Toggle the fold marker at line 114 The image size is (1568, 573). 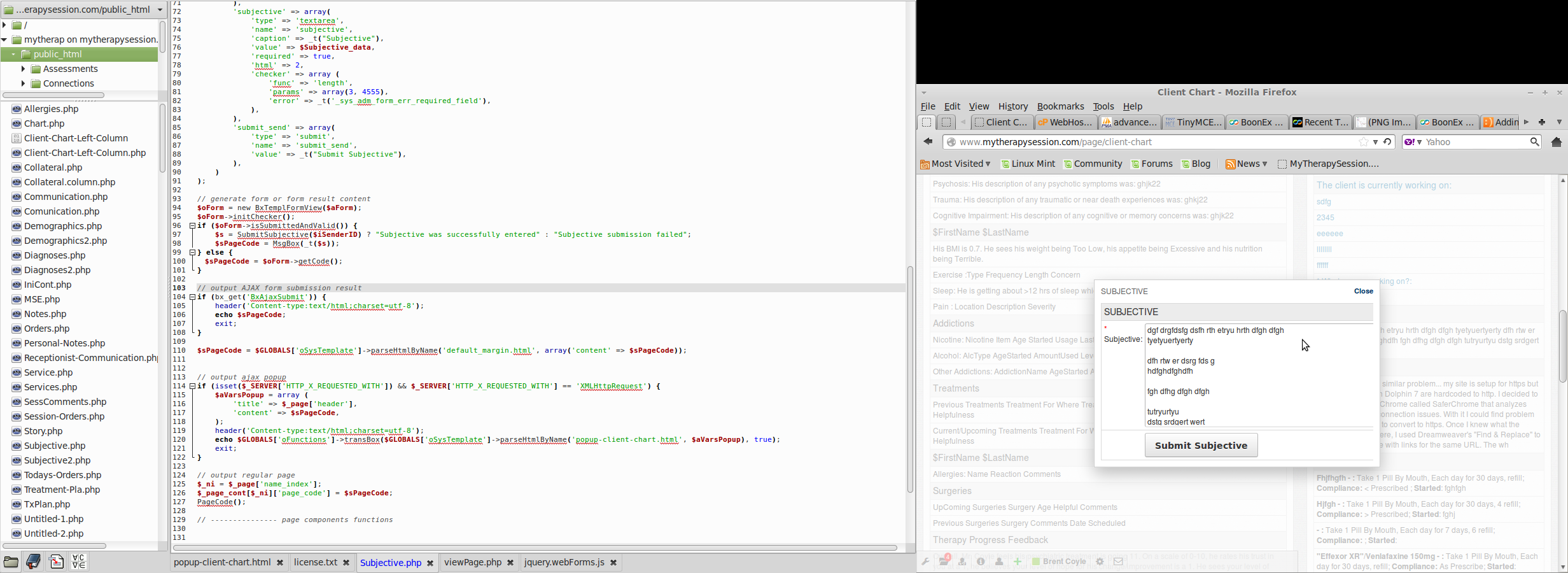[x=192, y=386]
